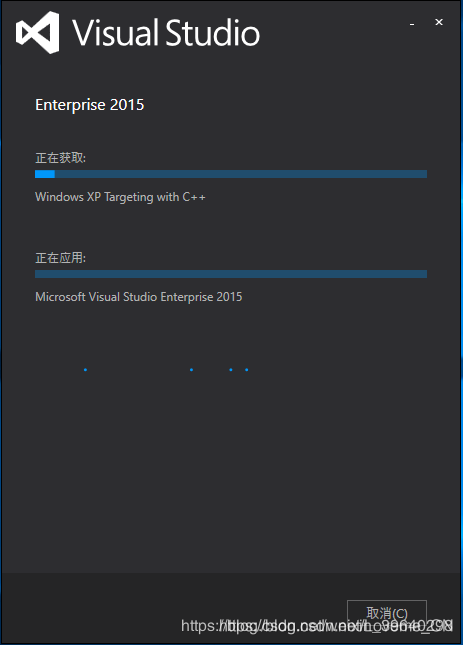This screenshot has height=645, width=463.
Task: Click the 正在应用 label
Action: (x=60, y=258)
